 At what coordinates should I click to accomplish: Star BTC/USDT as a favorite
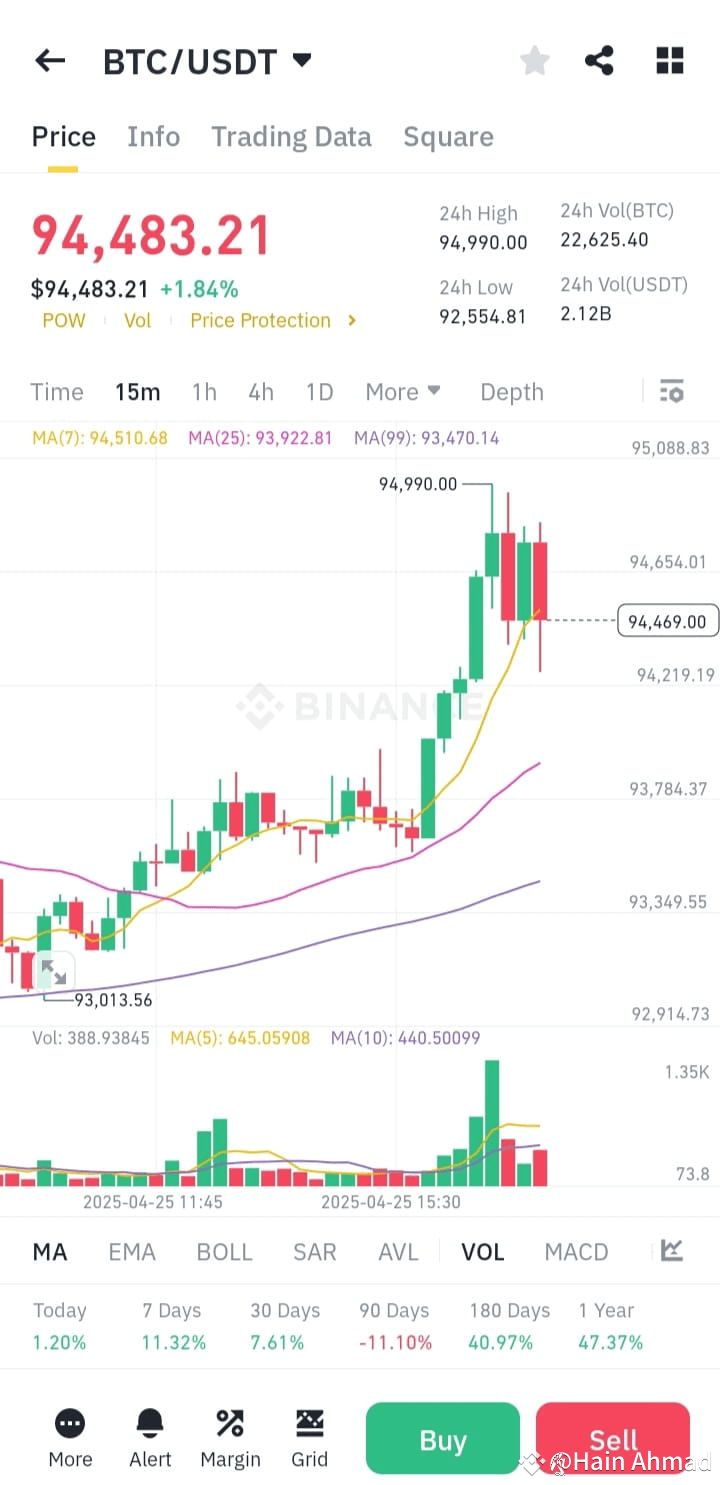(x=534, y=60)
